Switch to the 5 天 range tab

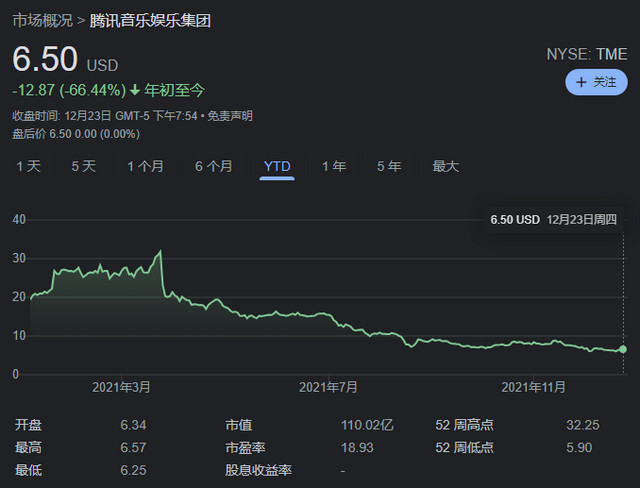[x=83, y=166]
